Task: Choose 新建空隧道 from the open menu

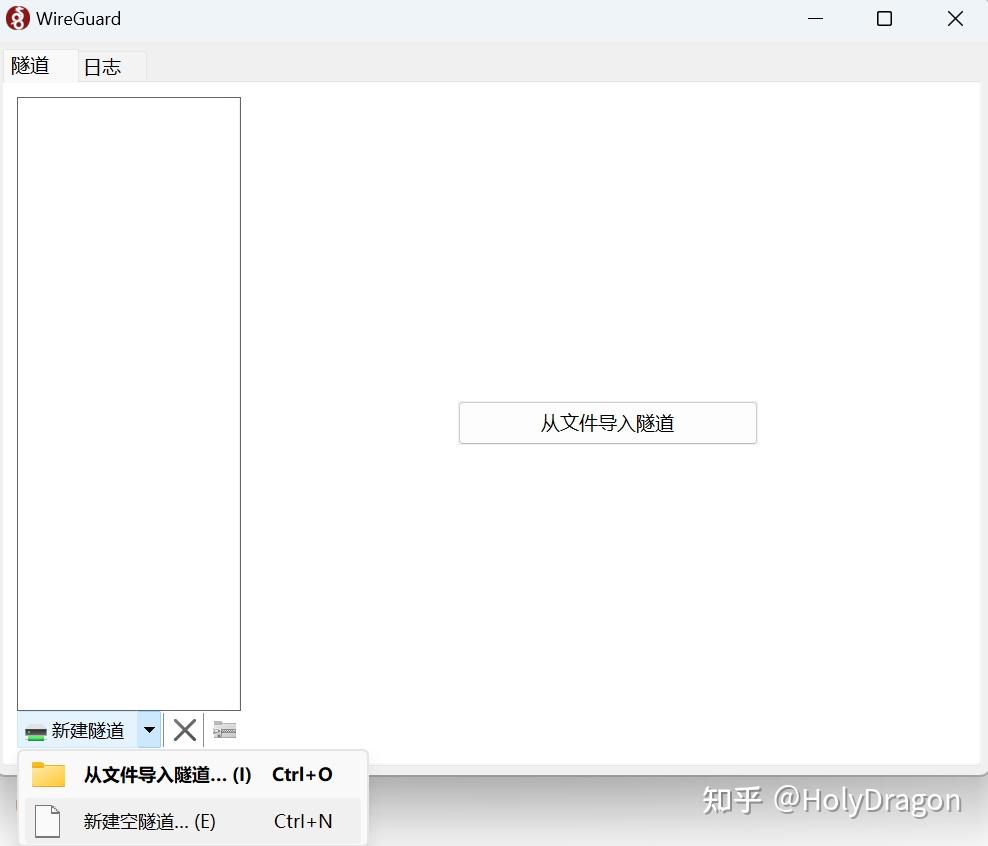Action: pos(148,820)
